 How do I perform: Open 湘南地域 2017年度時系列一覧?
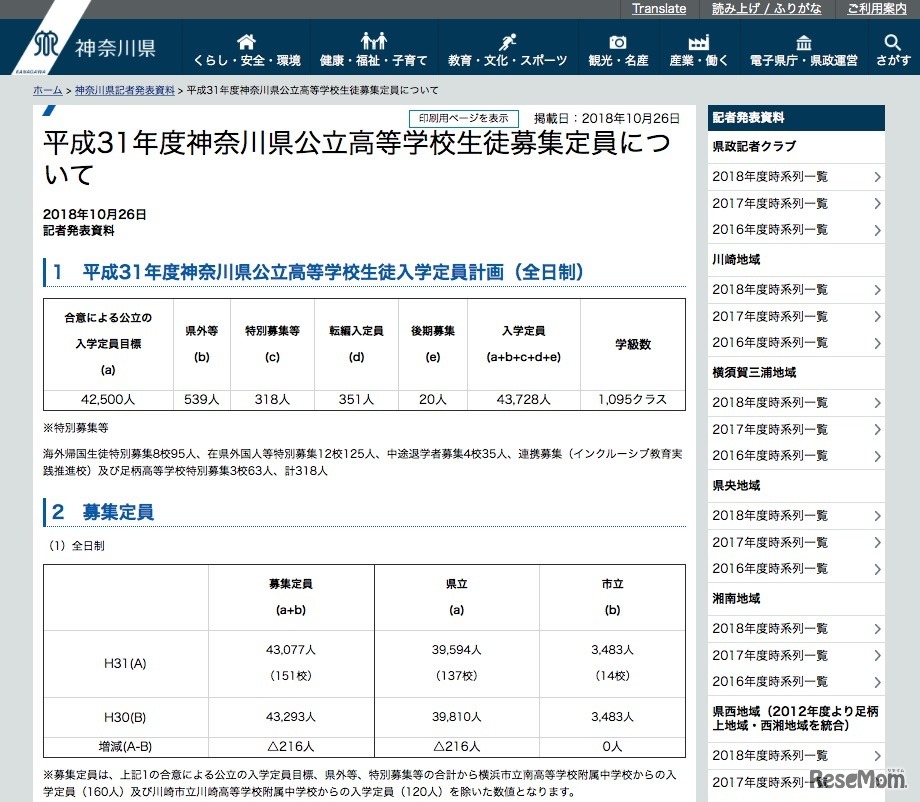(x=770, y=655)
